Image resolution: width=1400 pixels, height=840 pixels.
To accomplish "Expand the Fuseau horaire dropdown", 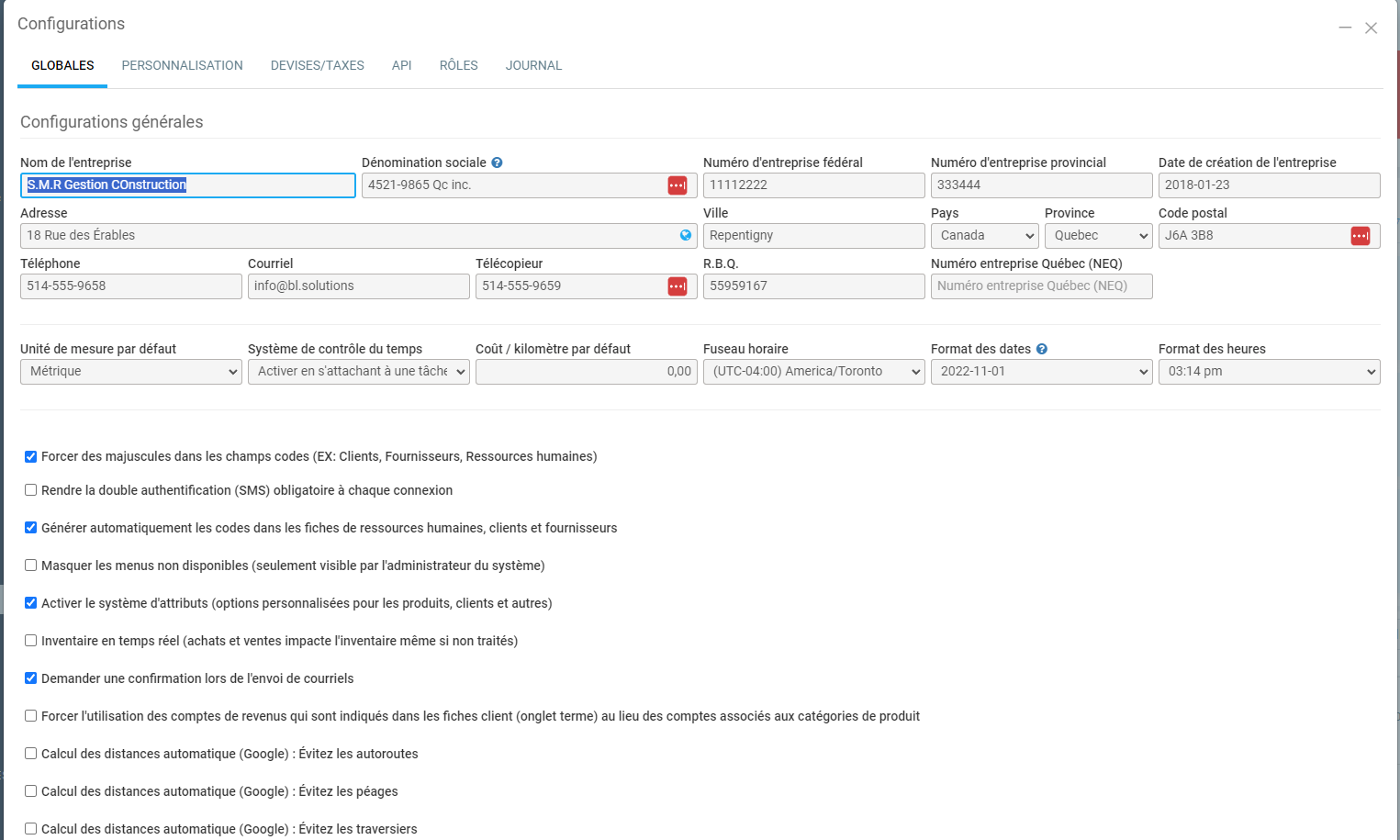I will [x=813, y=372].
